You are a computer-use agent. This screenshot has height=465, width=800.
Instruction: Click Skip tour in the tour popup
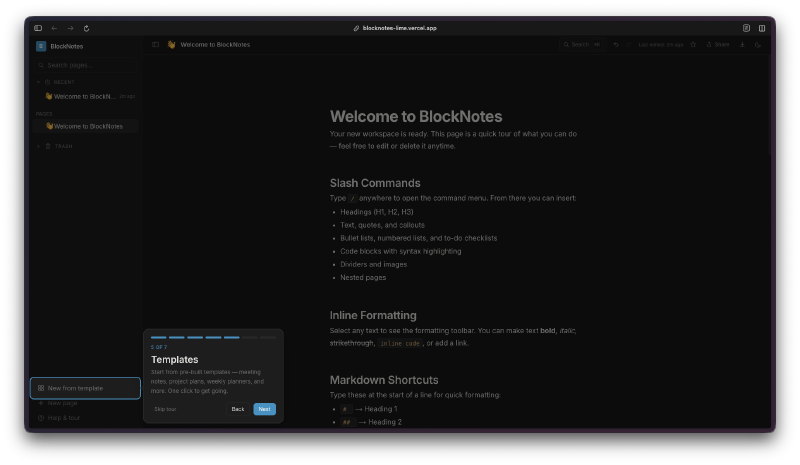click(165, 409)
